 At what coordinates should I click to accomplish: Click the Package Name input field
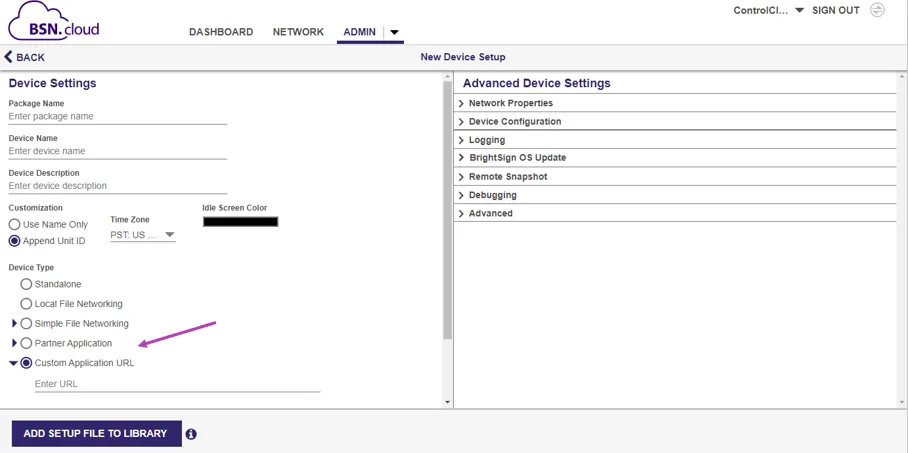[118, 116]
